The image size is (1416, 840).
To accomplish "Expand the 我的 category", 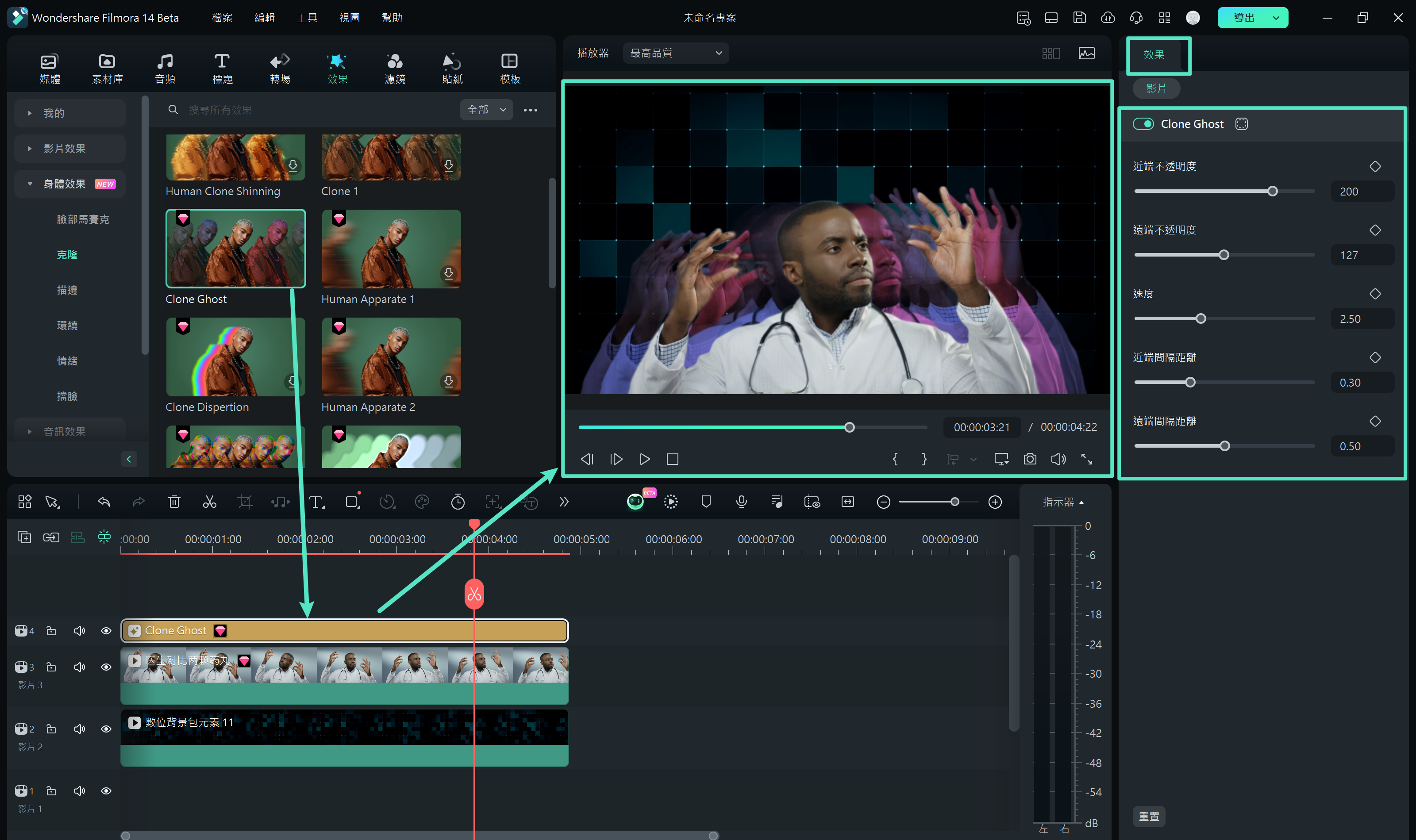I will pyautogui.click(x=69, y=113).
